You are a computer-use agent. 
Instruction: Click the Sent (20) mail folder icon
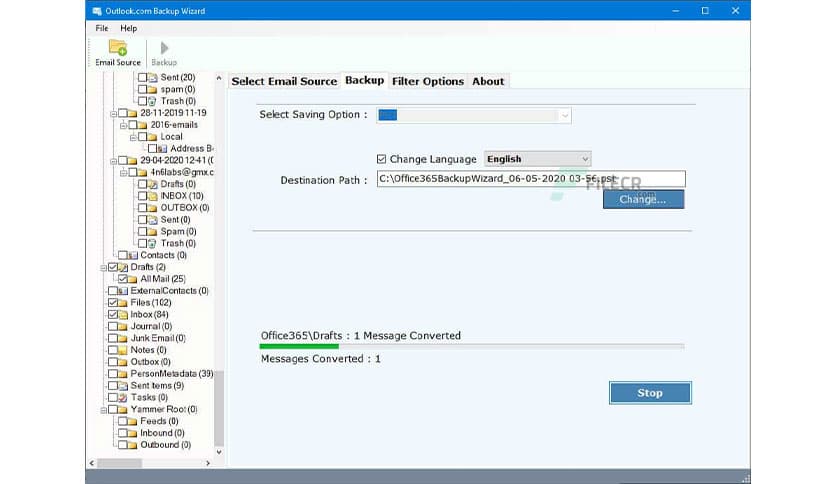(x=152, y=77)
